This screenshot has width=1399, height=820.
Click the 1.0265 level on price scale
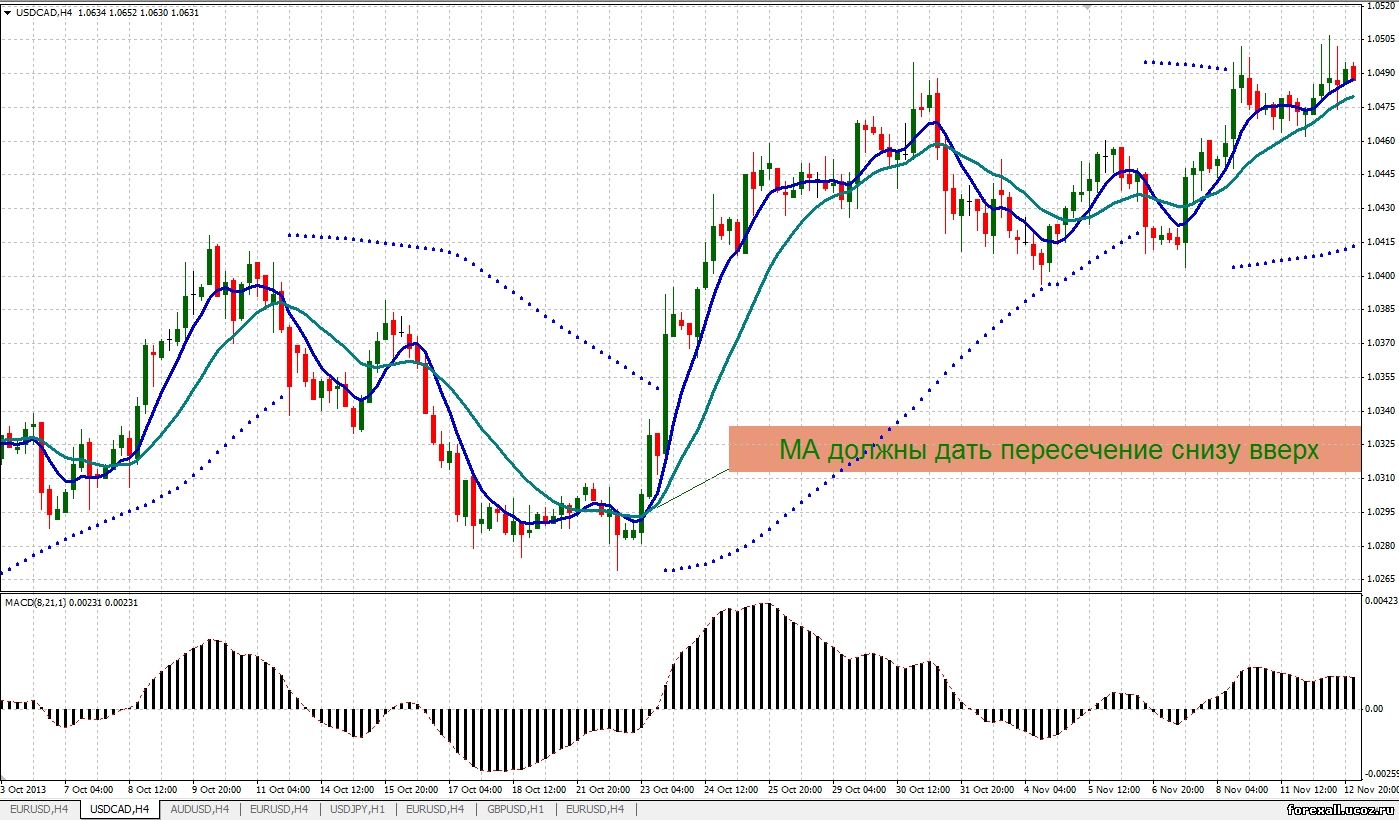click(x=1381, y=579)
